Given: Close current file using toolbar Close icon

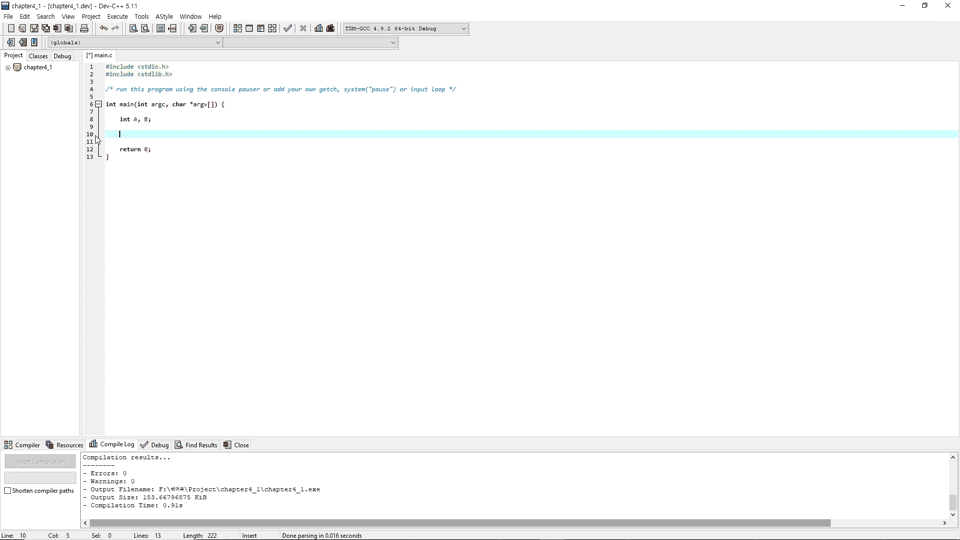Looking at the screenshot, I should pos(57,28).
